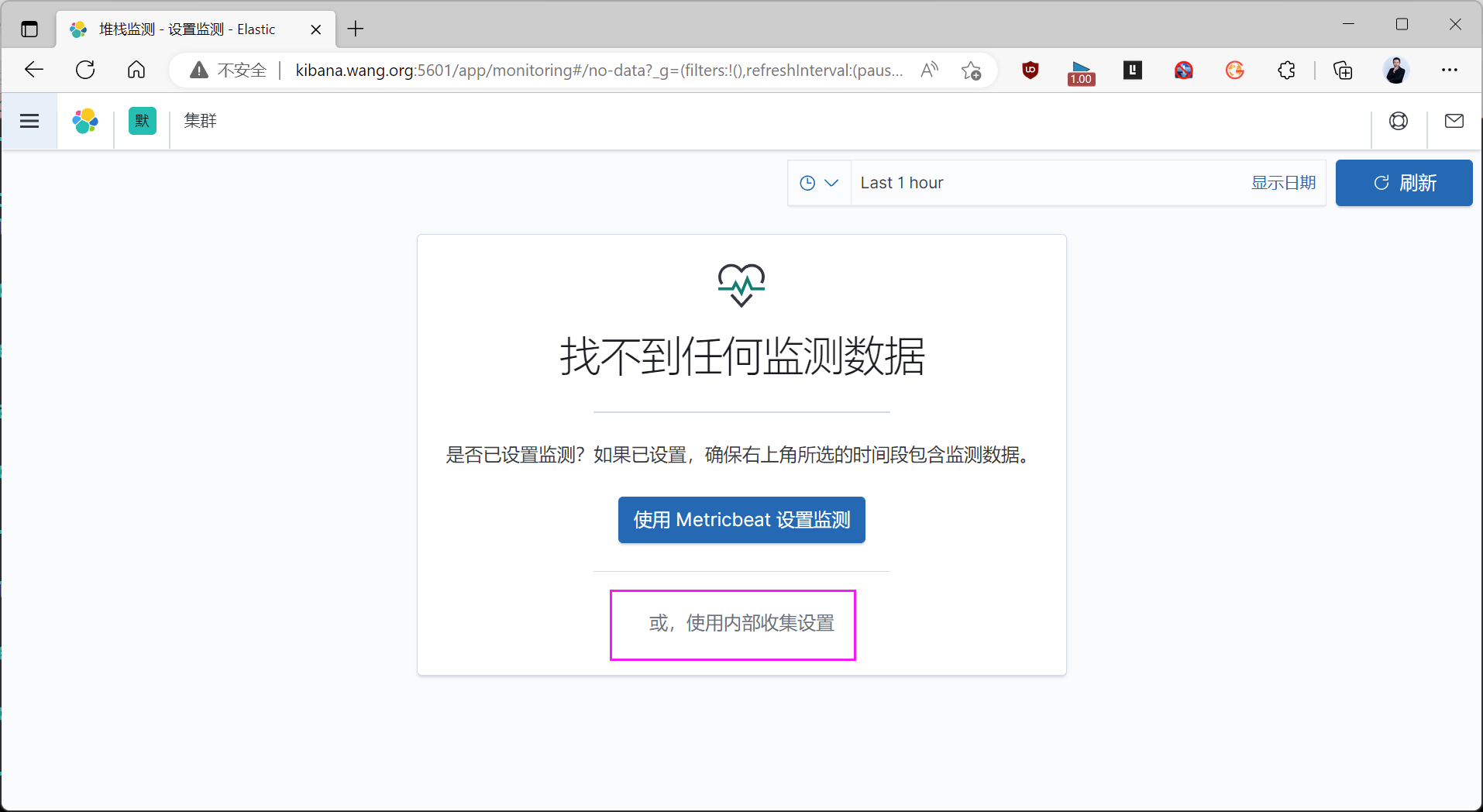Reload the page with browser refresh icon
The image size is (1483, 812).
tap(85, 70)
